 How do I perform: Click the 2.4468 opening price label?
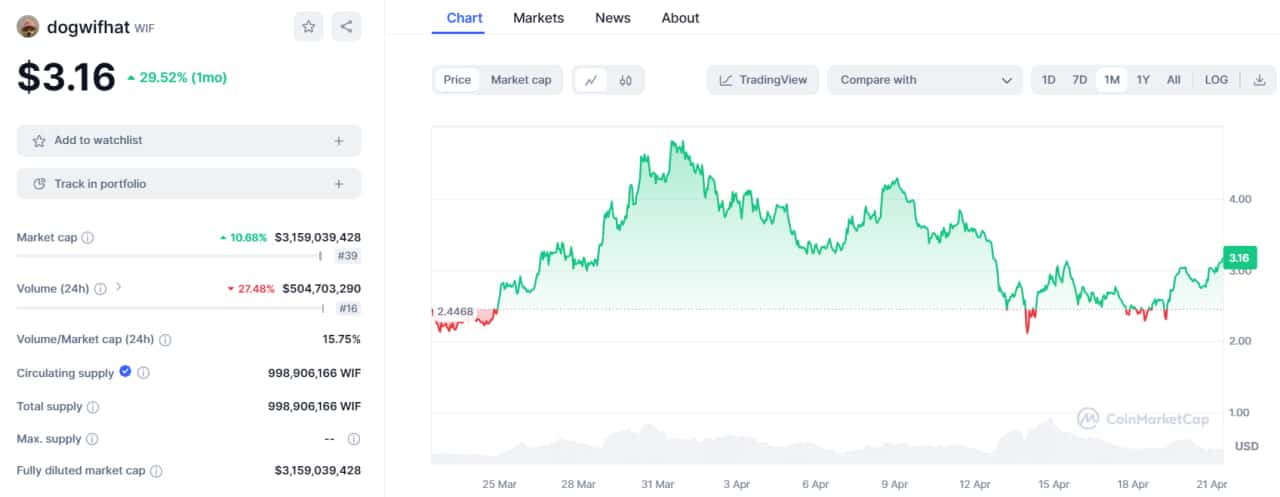tap(454, 312)
